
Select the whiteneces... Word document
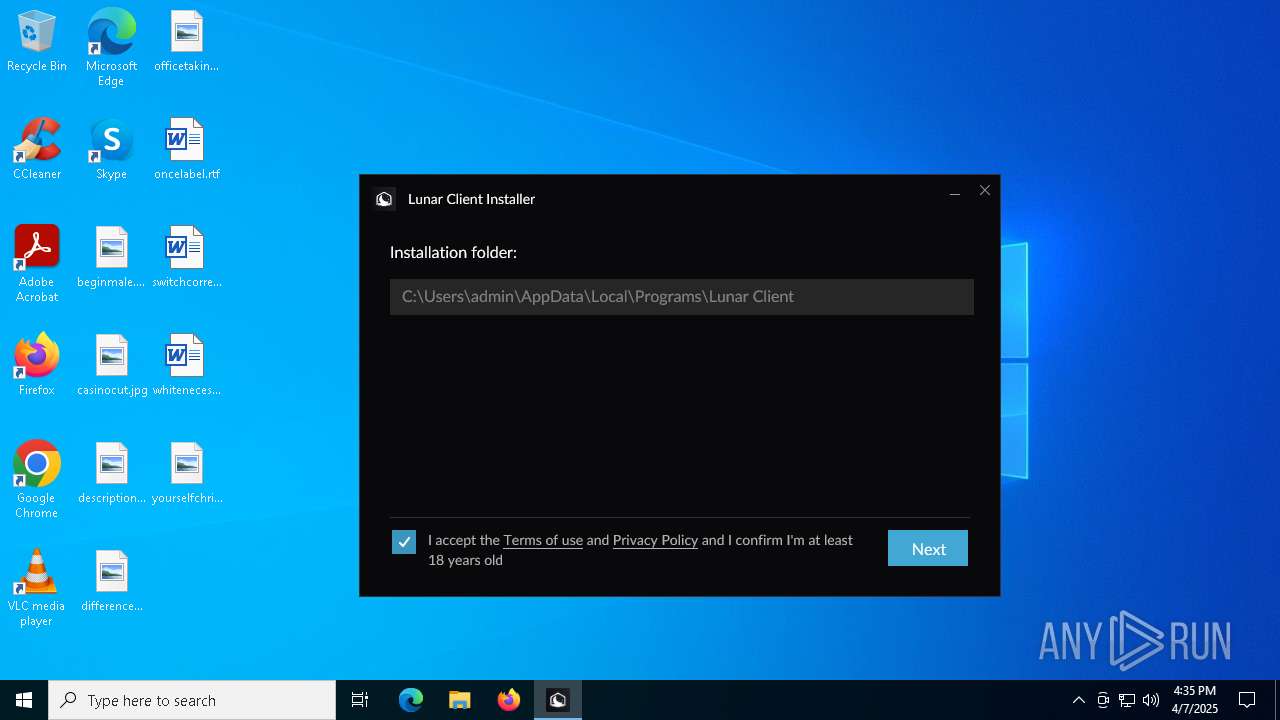pyautogui.click(x=186, y=366)
